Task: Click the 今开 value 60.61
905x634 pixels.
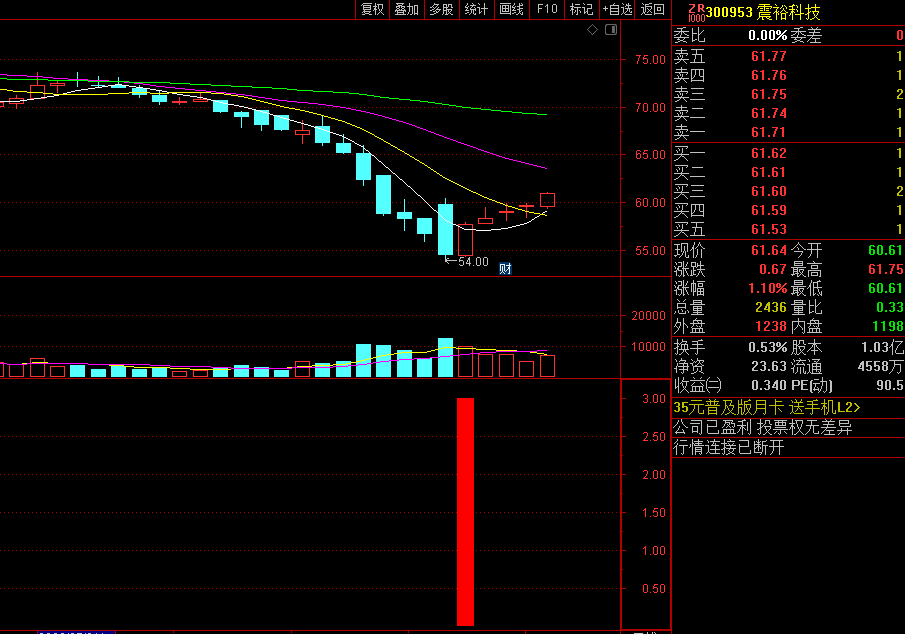Action: pyautogui.click(x=885, y=250)
